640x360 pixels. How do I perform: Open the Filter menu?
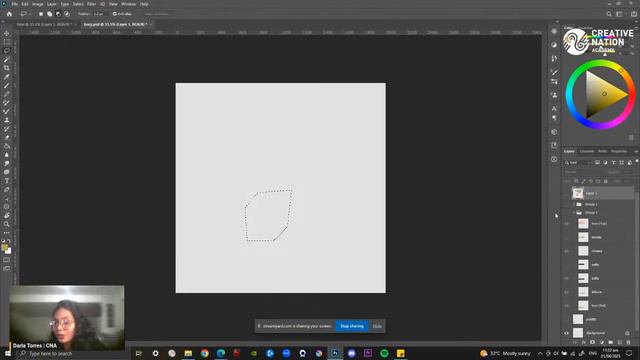91,4
